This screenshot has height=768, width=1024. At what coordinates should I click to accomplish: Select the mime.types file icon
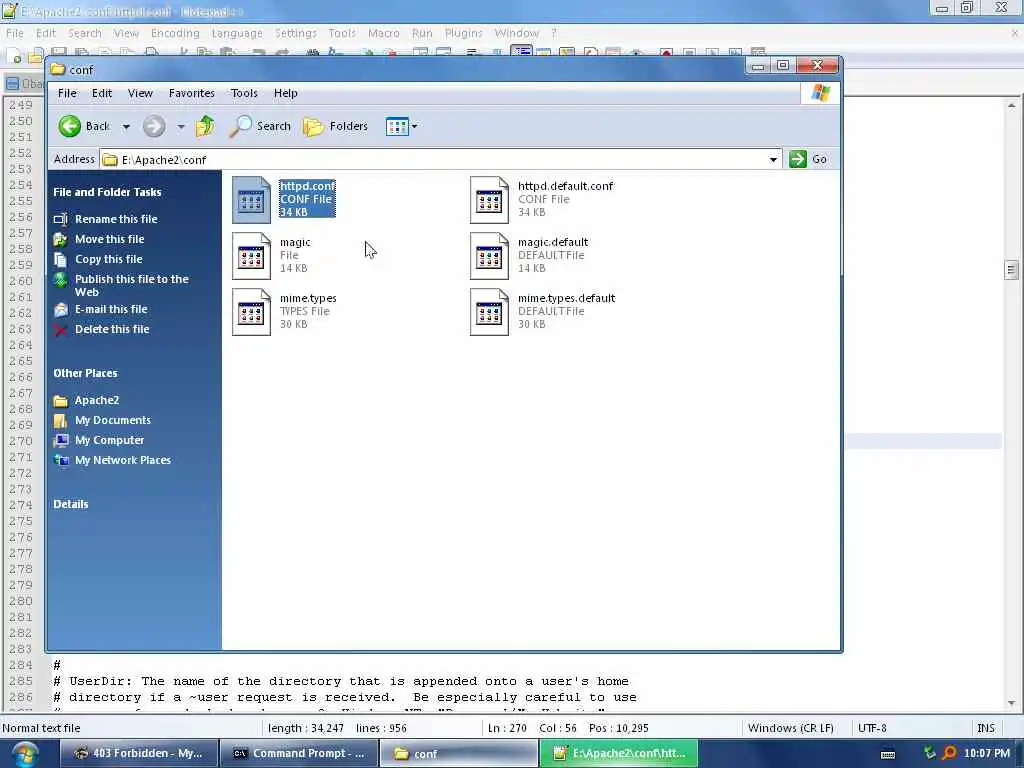[x=251, y=312]
